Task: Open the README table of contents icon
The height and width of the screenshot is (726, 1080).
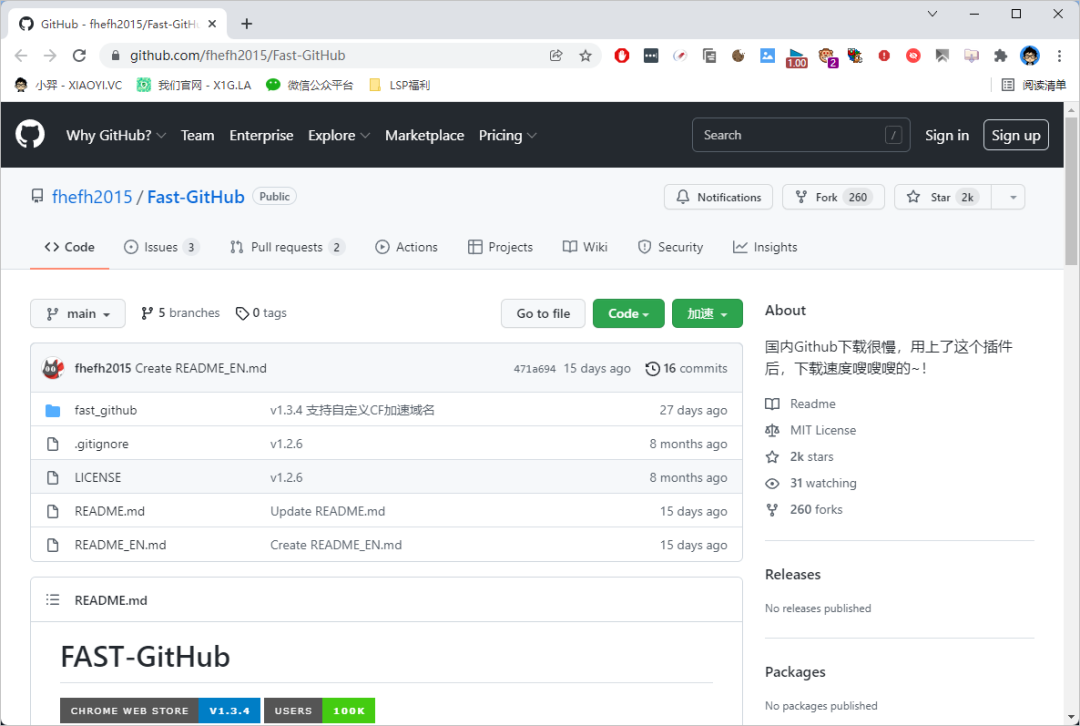Action: click(x=53, y=600)
